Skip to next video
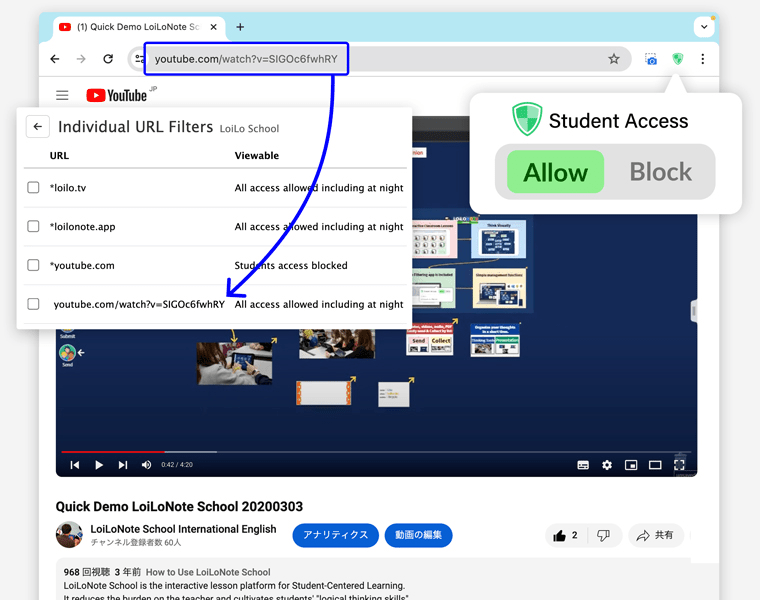 [123, 465]
